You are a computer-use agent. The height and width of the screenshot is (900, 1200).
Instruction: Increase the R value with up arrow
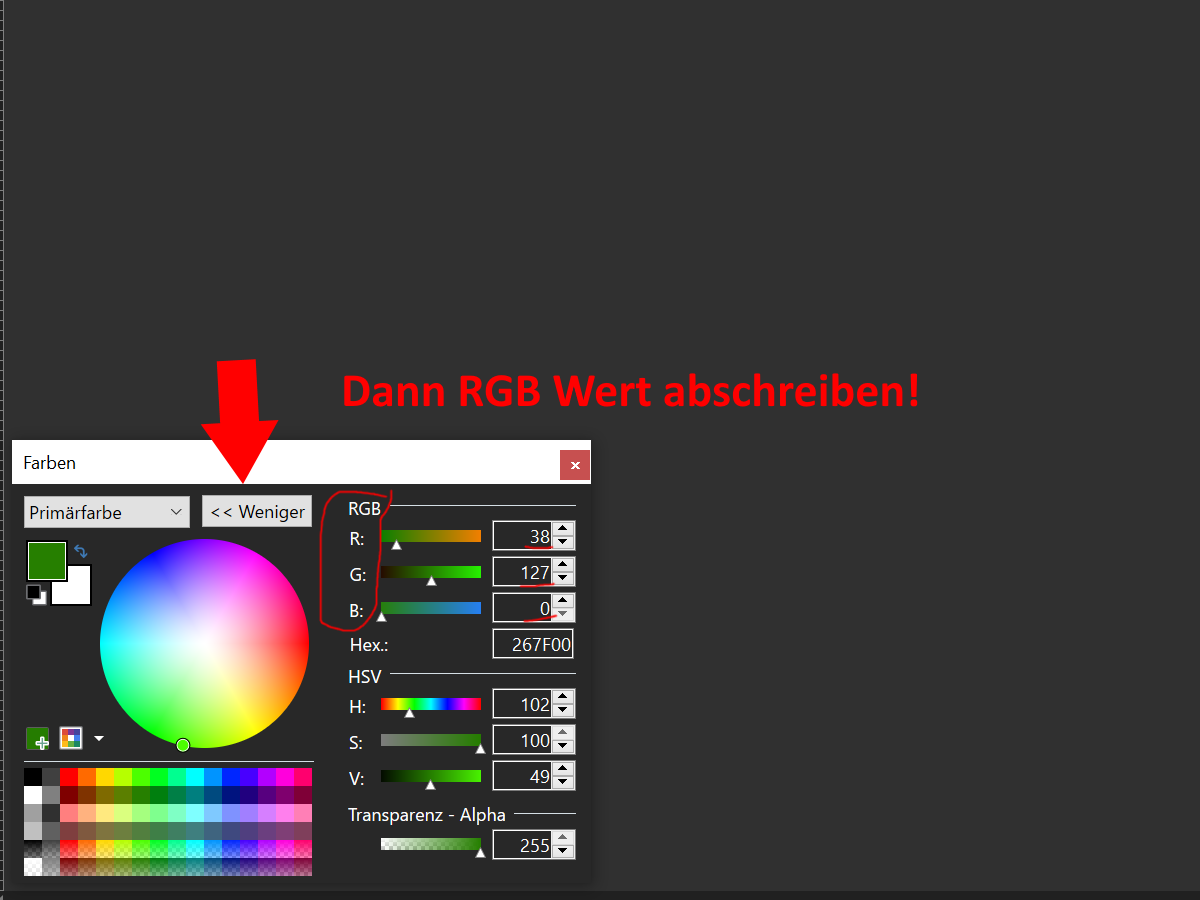(564, 529)
